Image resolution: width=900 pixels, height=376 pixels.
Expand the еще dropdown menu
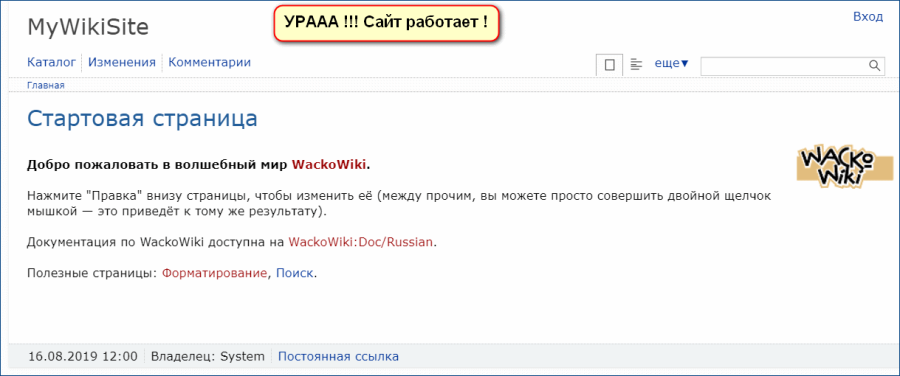(x=672, y=64)
